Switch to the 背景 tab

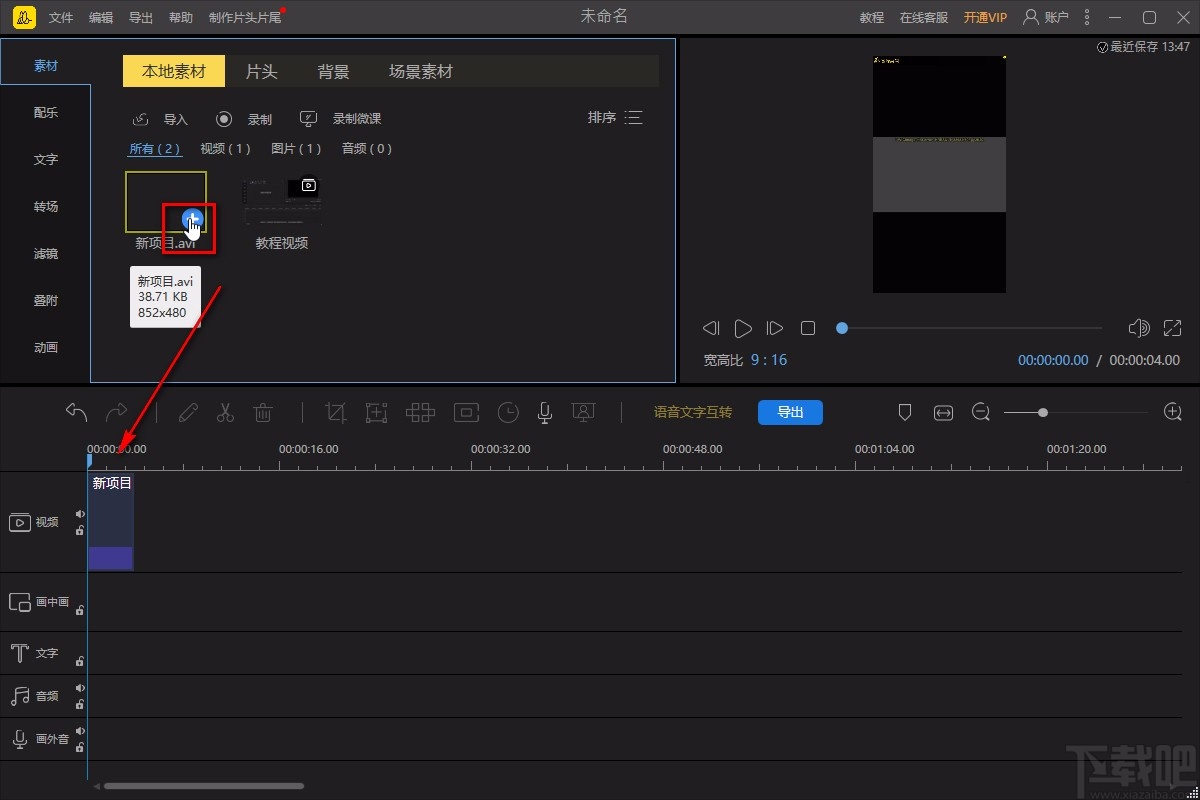334,72
